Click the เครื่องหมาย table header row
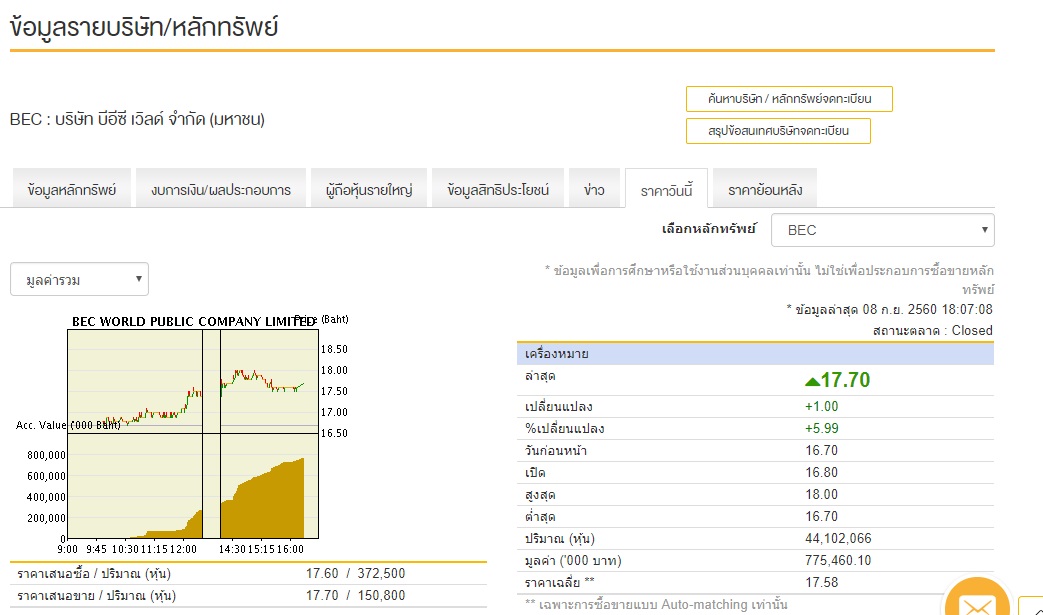 click(755, 354)
